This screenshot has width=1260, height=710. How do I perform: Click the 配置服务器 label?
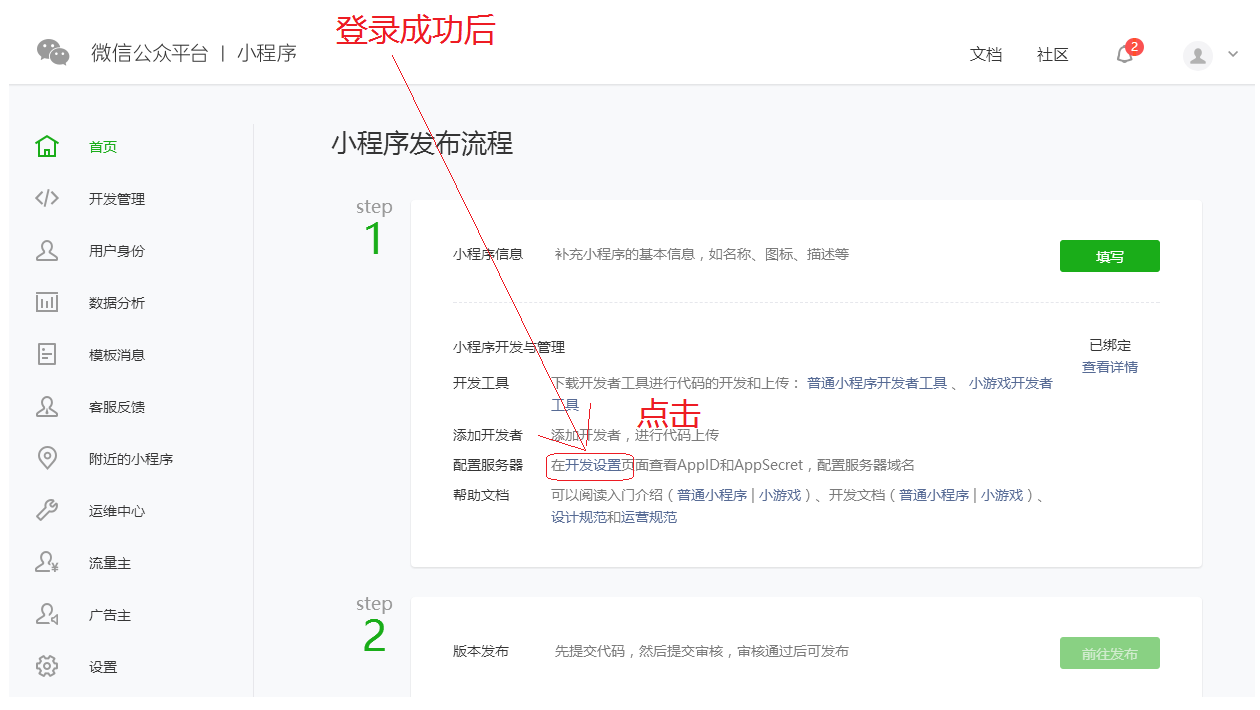(x=488, y=465)
